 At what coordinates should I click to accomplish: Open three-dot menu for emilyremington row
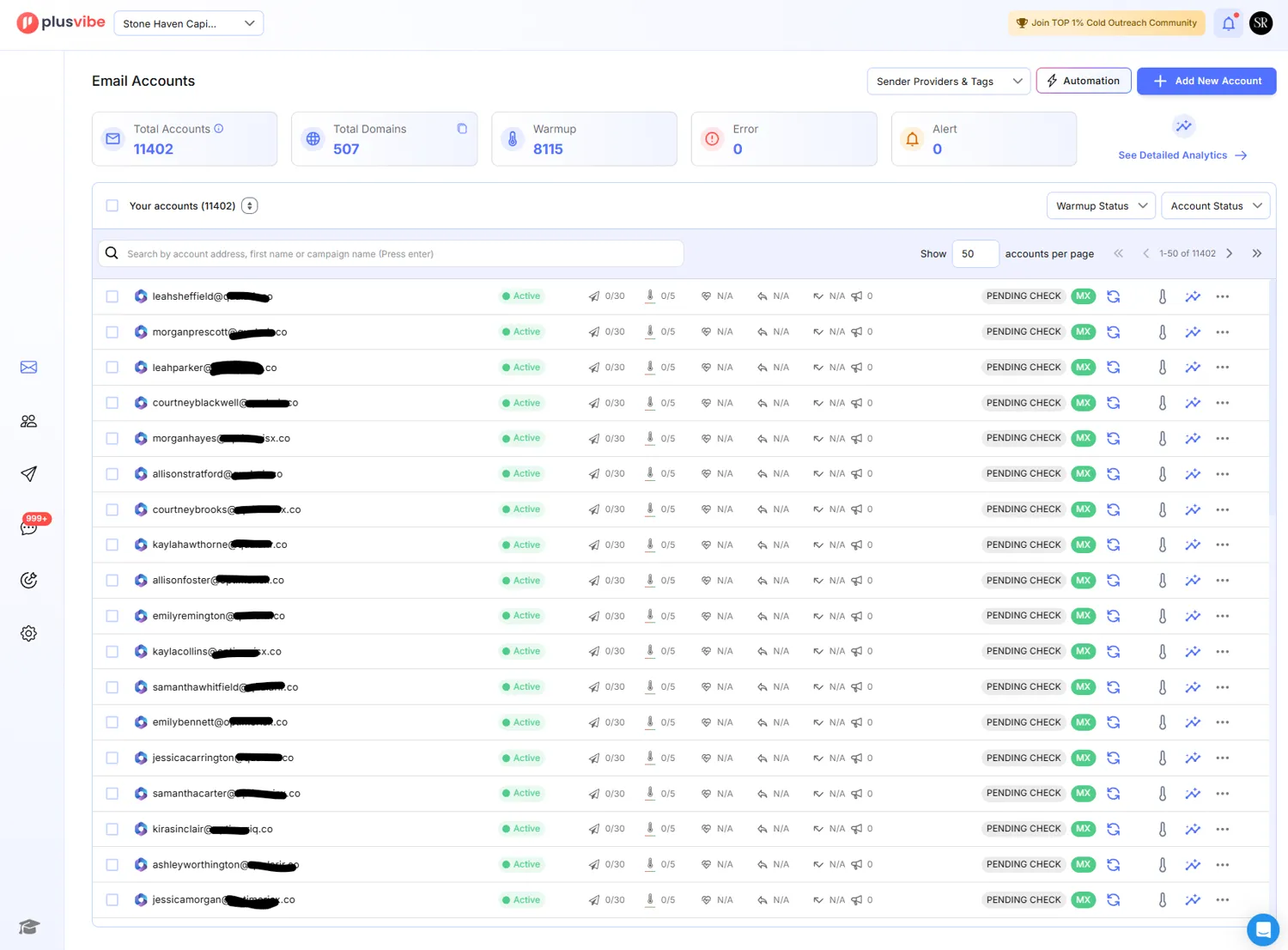pyautogui.click(x=1223, y=616)
